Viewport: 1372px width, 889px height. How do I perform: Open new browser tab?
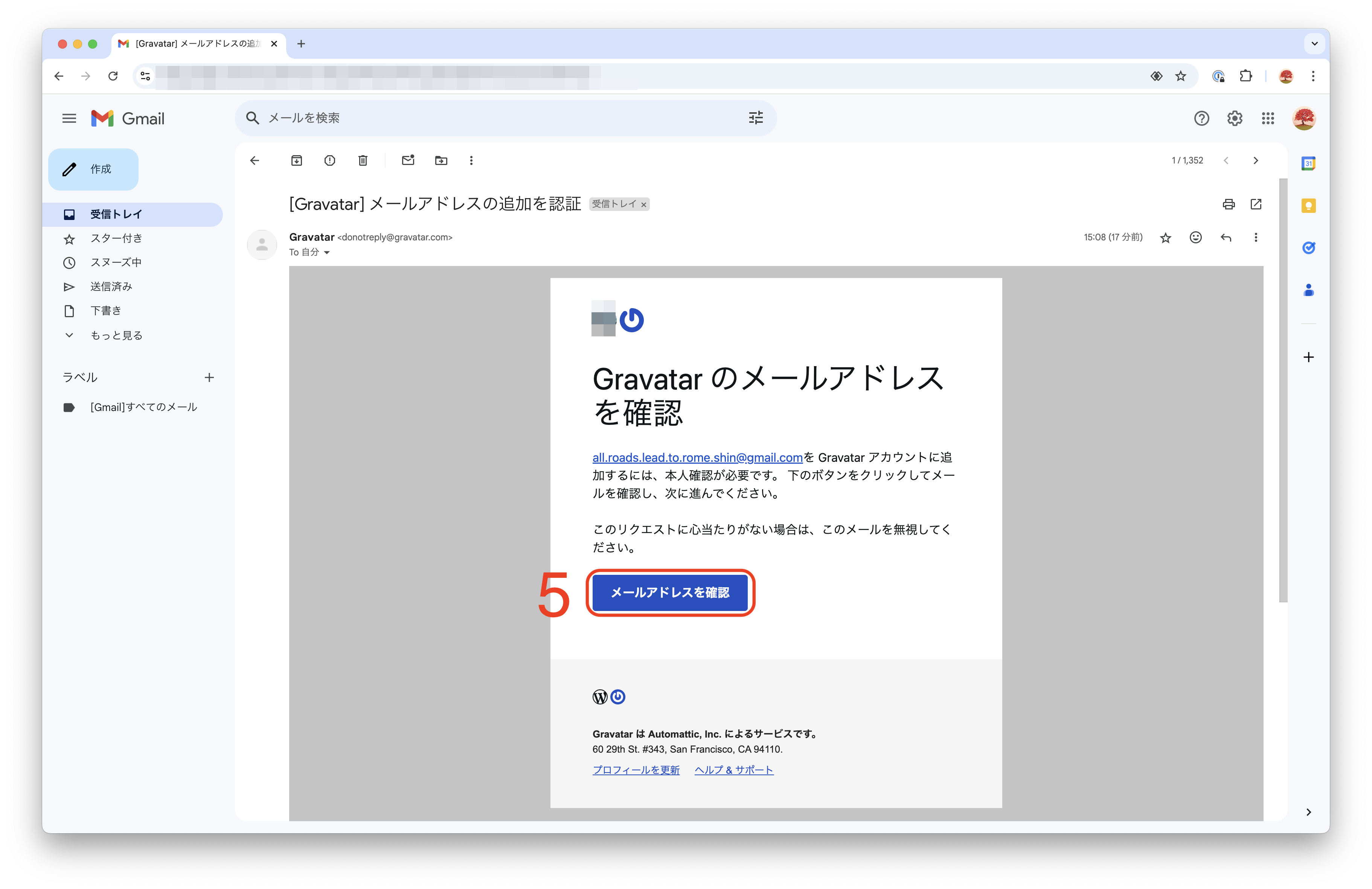(x=301, y=44)
